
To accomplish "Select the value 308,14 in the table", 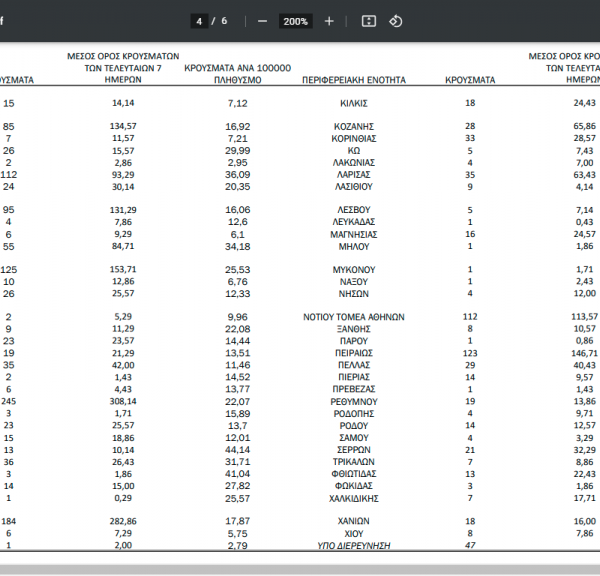I will click(123, 401).
